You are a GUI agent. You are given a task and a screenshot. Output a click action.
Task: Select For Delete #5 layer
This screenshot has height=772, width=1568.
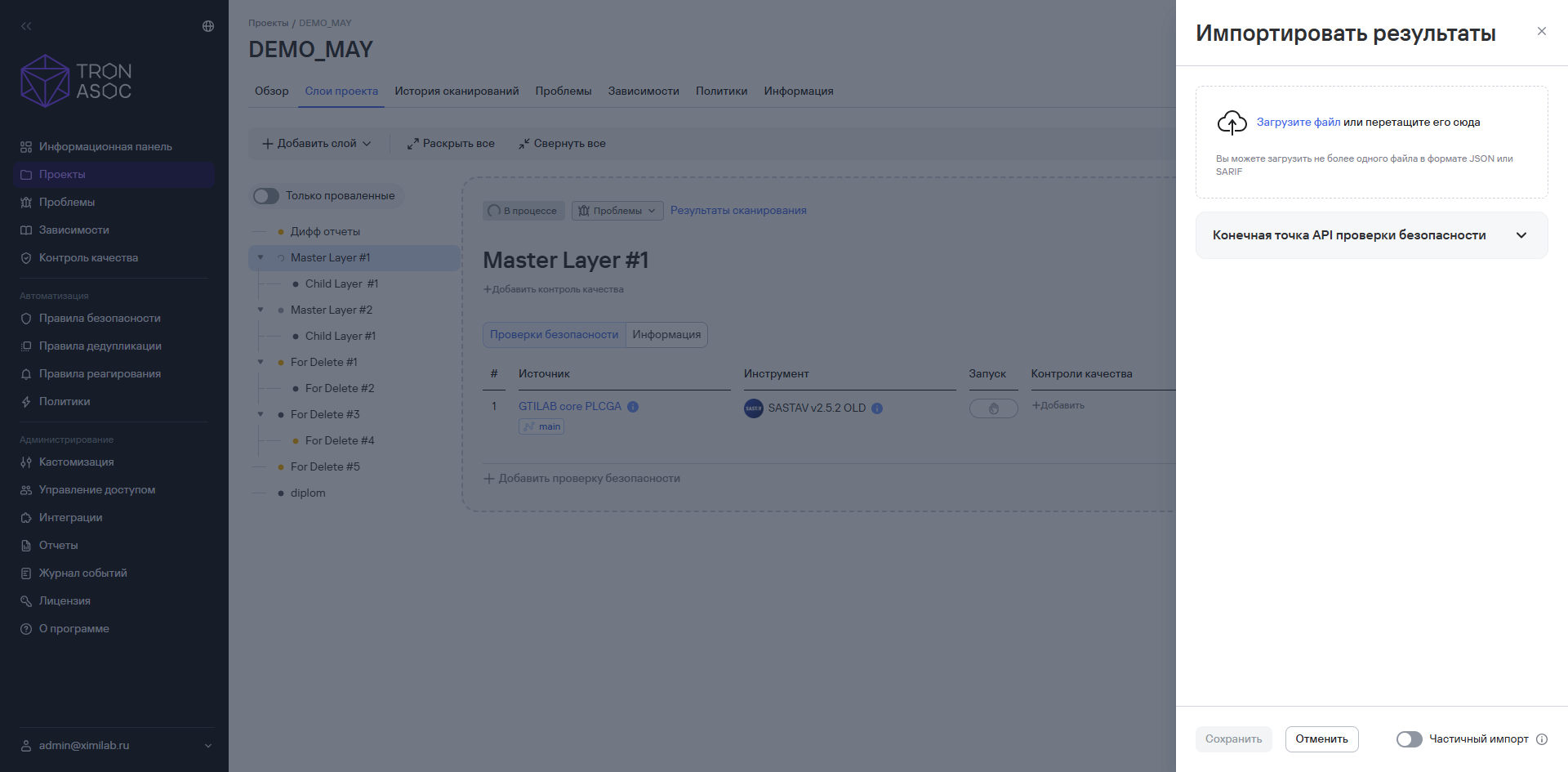tap(325, 467)
